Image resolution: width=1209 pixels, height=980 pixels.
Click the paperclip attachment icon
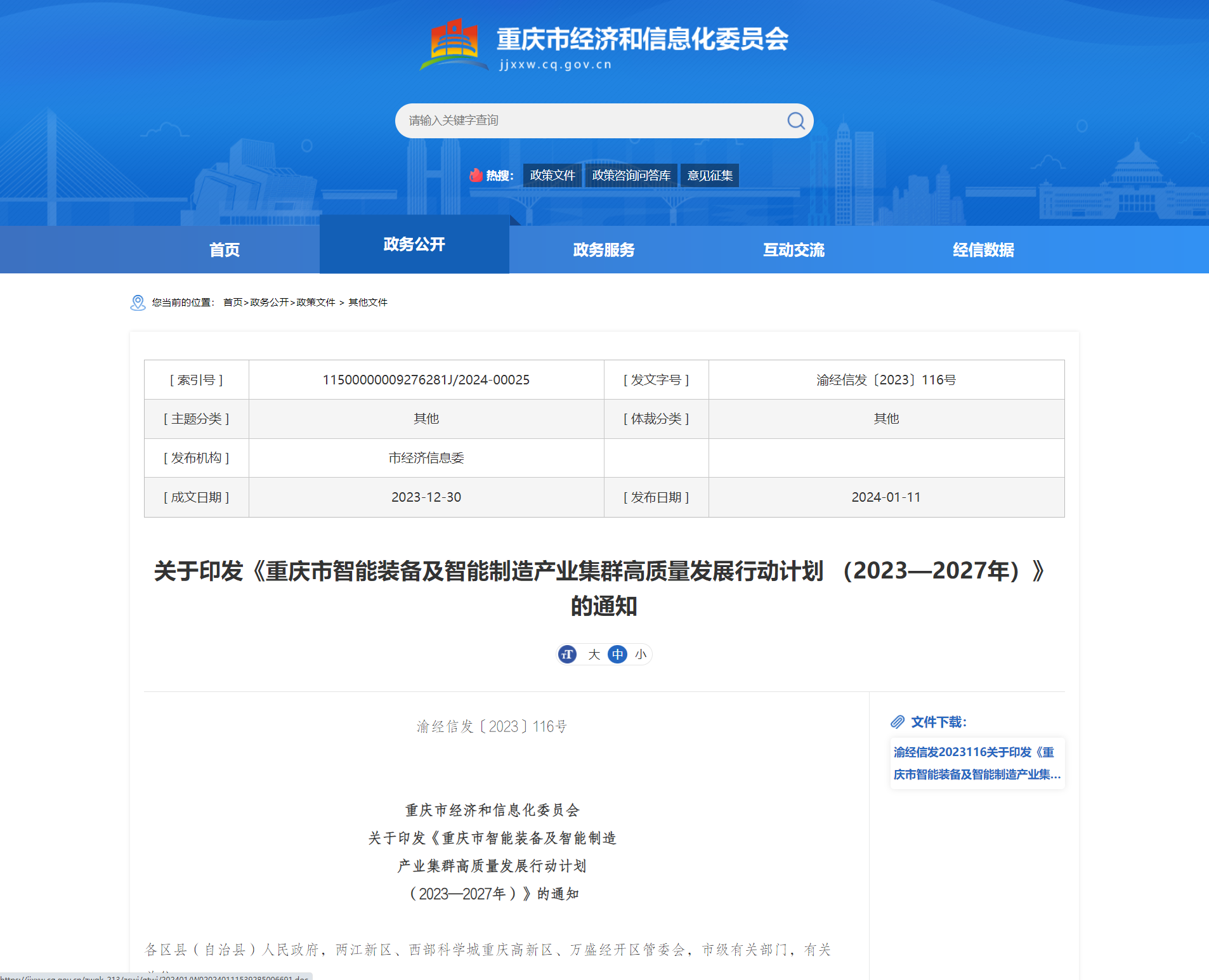[x=898, y=722]
